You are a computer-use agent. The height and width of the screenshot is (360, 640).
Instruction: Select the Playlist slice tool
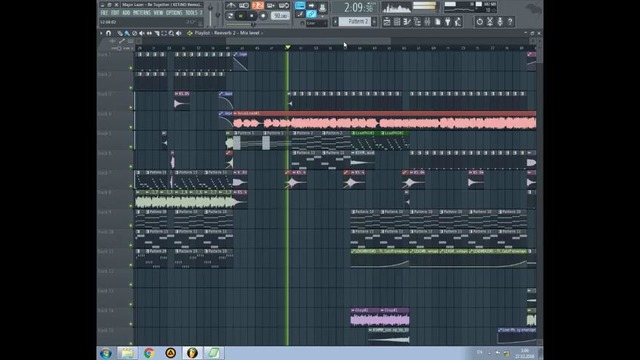157,33
